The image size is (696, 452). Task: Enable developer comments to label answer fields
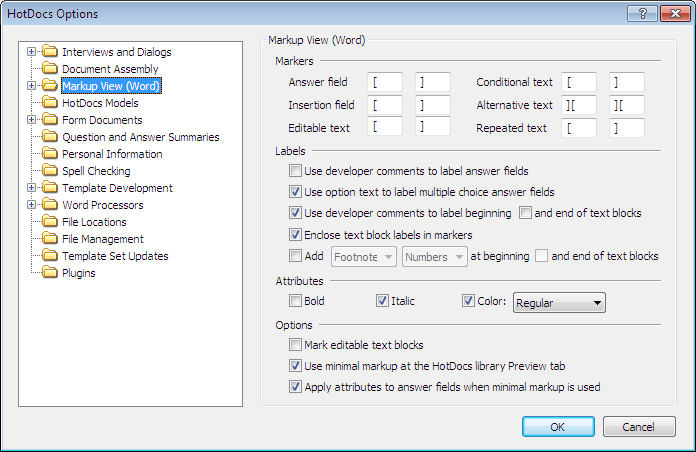tap(295, 170)
